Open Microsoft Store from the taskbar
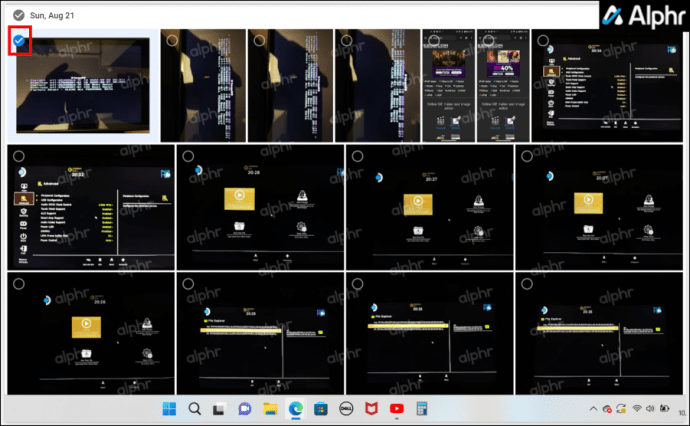 321,409
